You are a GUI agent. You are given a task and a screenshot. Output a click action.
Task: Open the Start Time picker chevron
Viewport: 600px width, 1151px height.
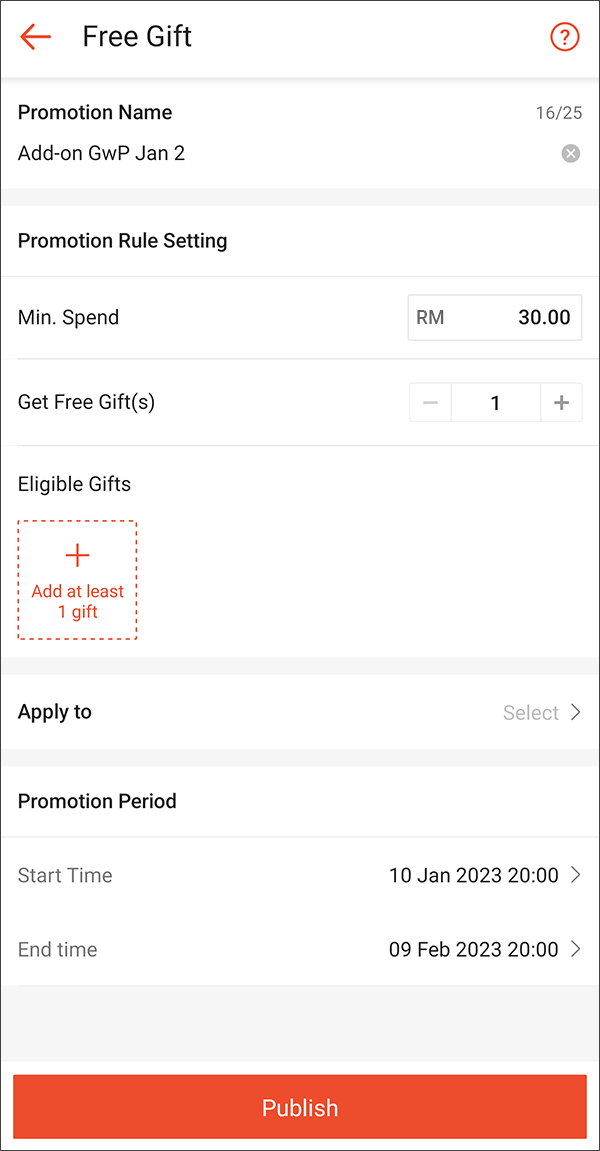[576, 875]
